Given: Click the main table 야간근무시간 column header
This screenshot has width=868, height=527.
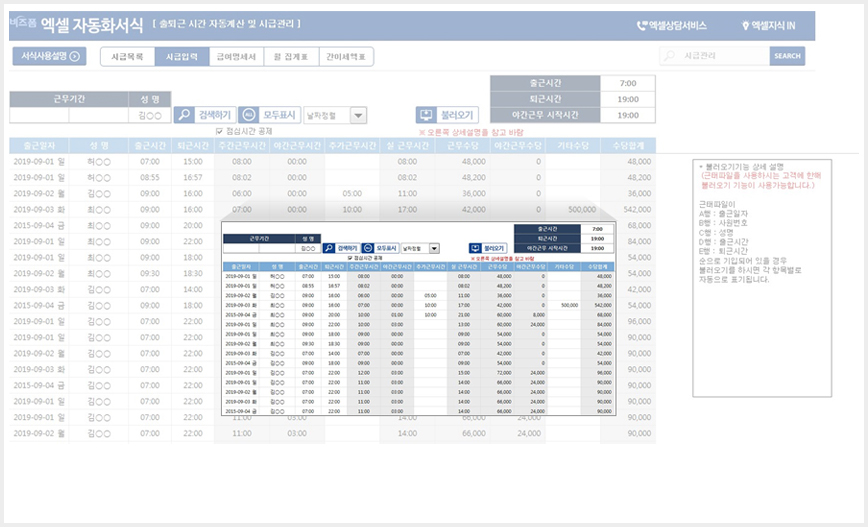Looking at the screenshot, I should [x=297, y=146].
